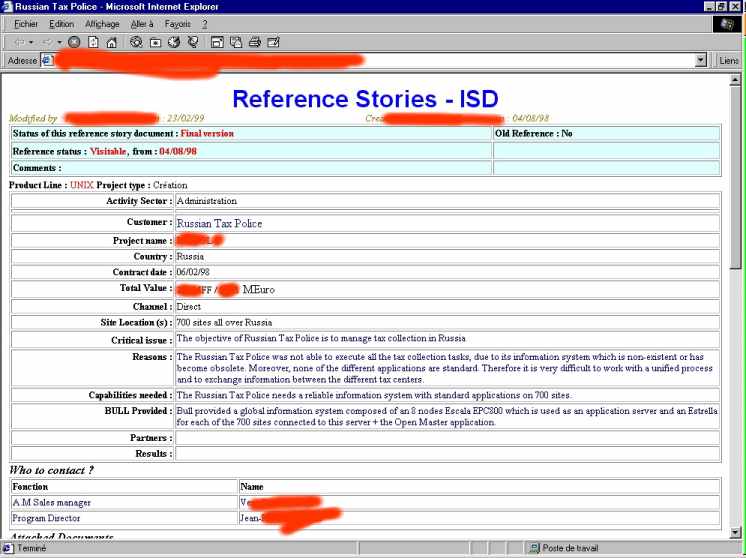
Task: Stop loading with the Stop icon
Action: (74, 42)
